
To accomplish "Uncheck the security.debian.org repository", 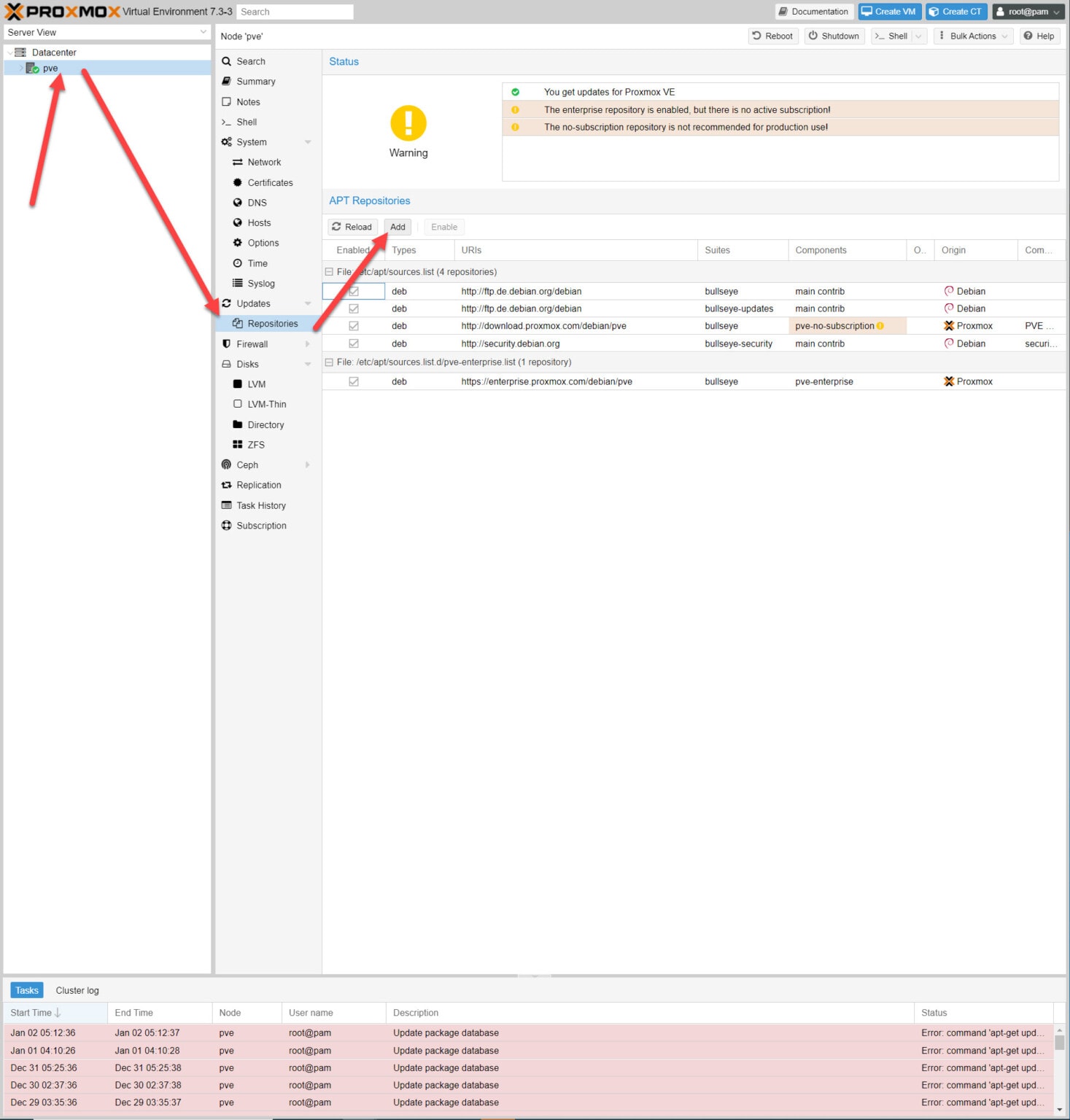I will (x=353, y=343).
